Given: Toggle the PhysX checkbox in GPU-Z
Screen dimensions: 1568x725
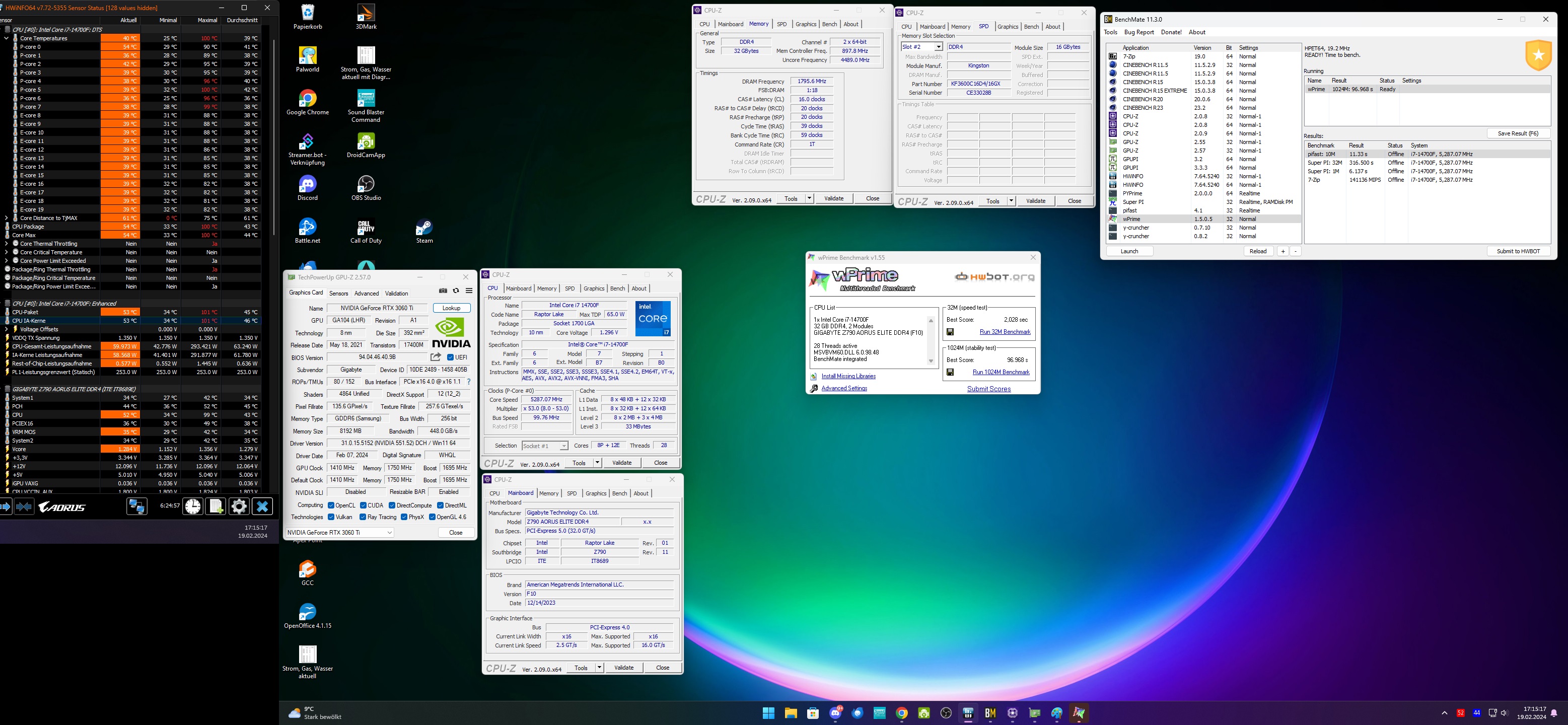Looking at the screenshot, I should click(x=403, y=517).
